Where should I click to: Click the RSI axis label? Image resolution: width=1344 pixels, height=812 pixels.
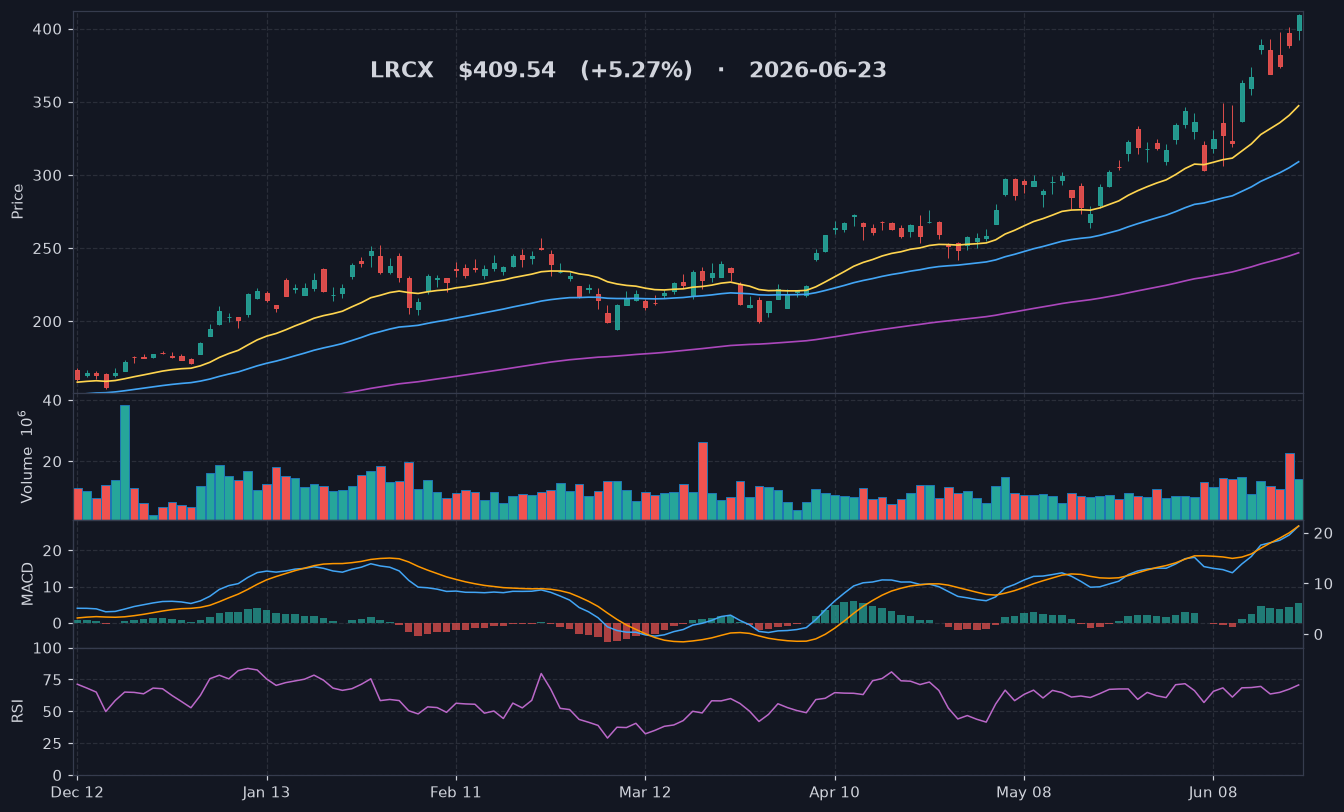(18, 711)
